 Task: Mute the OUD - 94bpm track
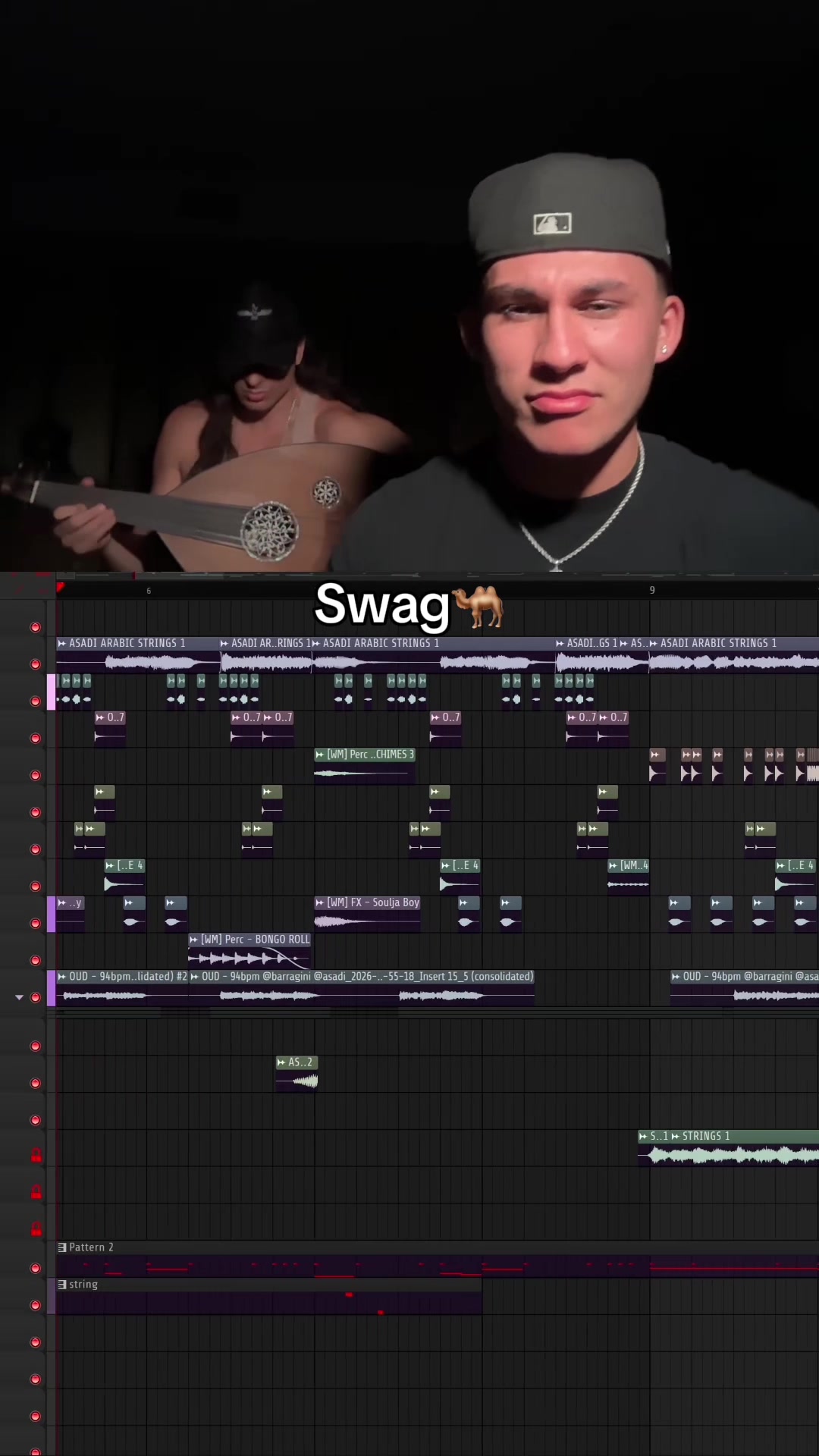click(35, 997)
